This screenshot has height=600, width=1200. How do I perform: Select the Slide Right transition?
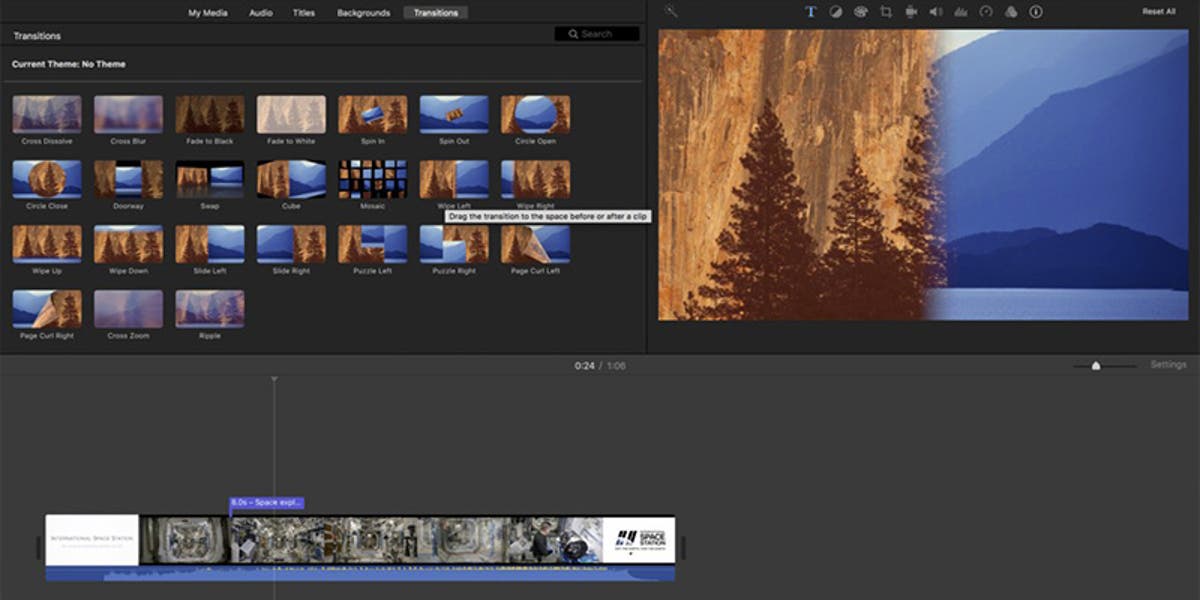[291, 250]
